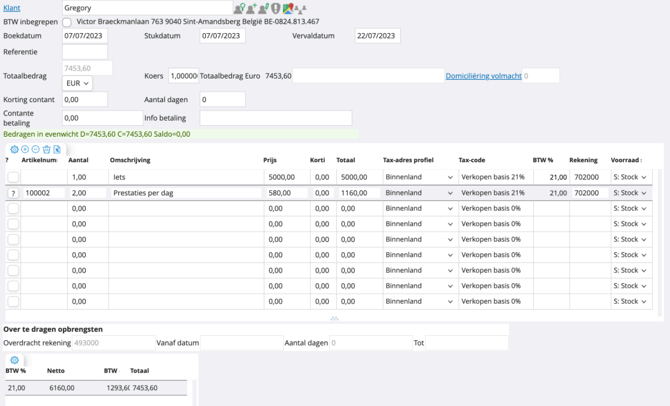Remove a line using the minus icon
Image resolution: width=670 pixels, height=406 pixels.
tap(36, 149)
